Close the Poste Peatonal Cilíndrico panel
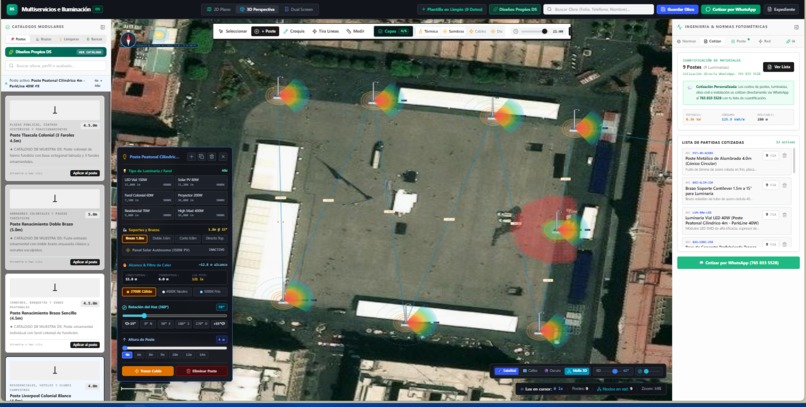This screenshot has height=407, width=806. (x=223, y=157)
